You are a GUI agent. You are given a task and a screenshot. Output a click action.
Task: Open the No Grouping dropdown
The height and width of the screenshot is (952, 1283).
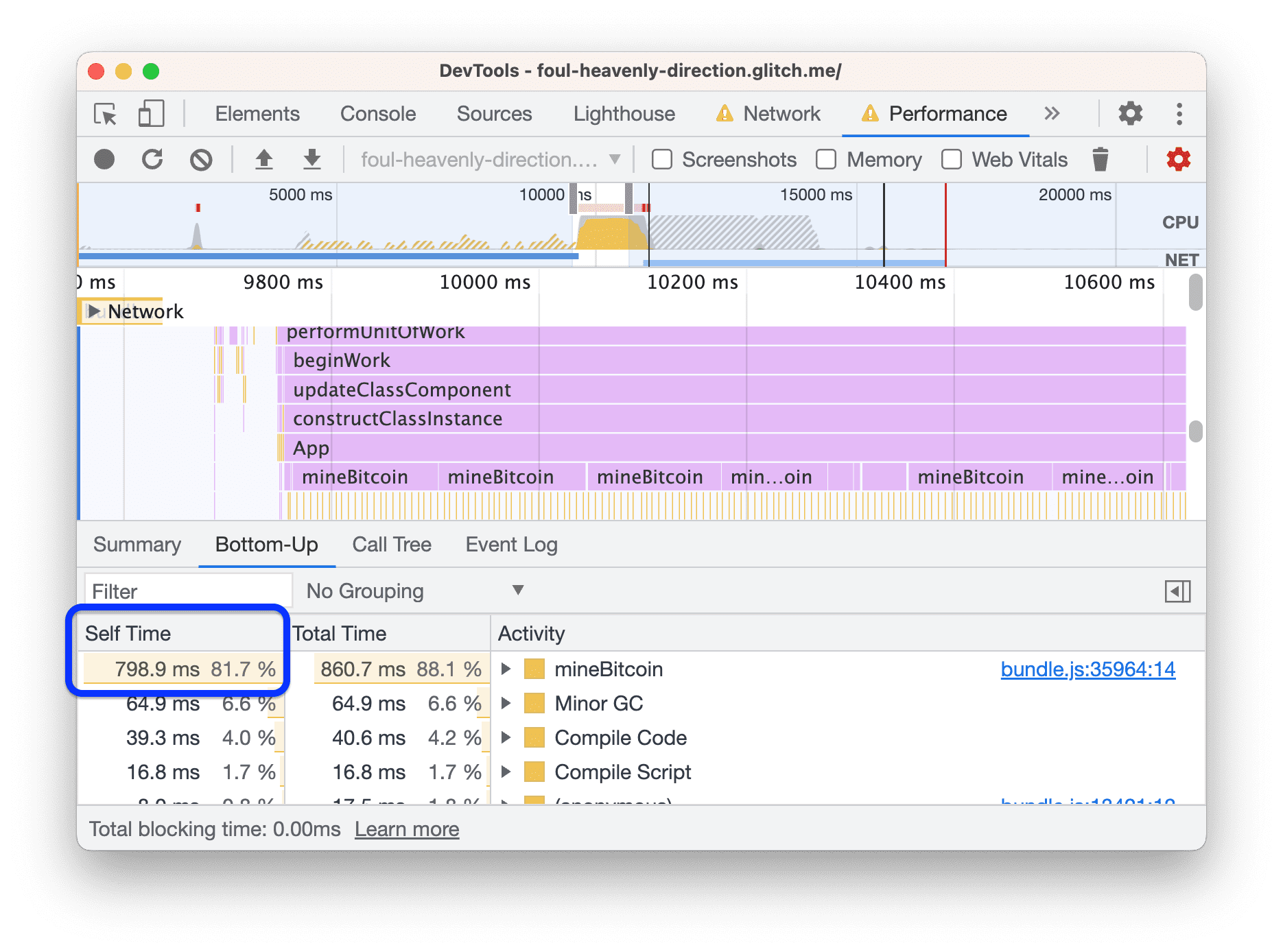[x=415, y=591]
